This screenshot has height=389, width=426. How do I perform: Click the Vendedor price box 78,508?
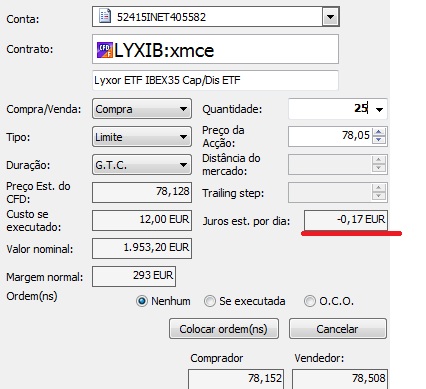340,379
